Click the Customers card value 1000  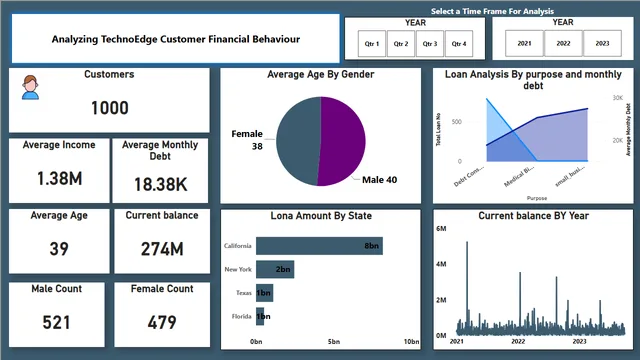coord(109,108)
